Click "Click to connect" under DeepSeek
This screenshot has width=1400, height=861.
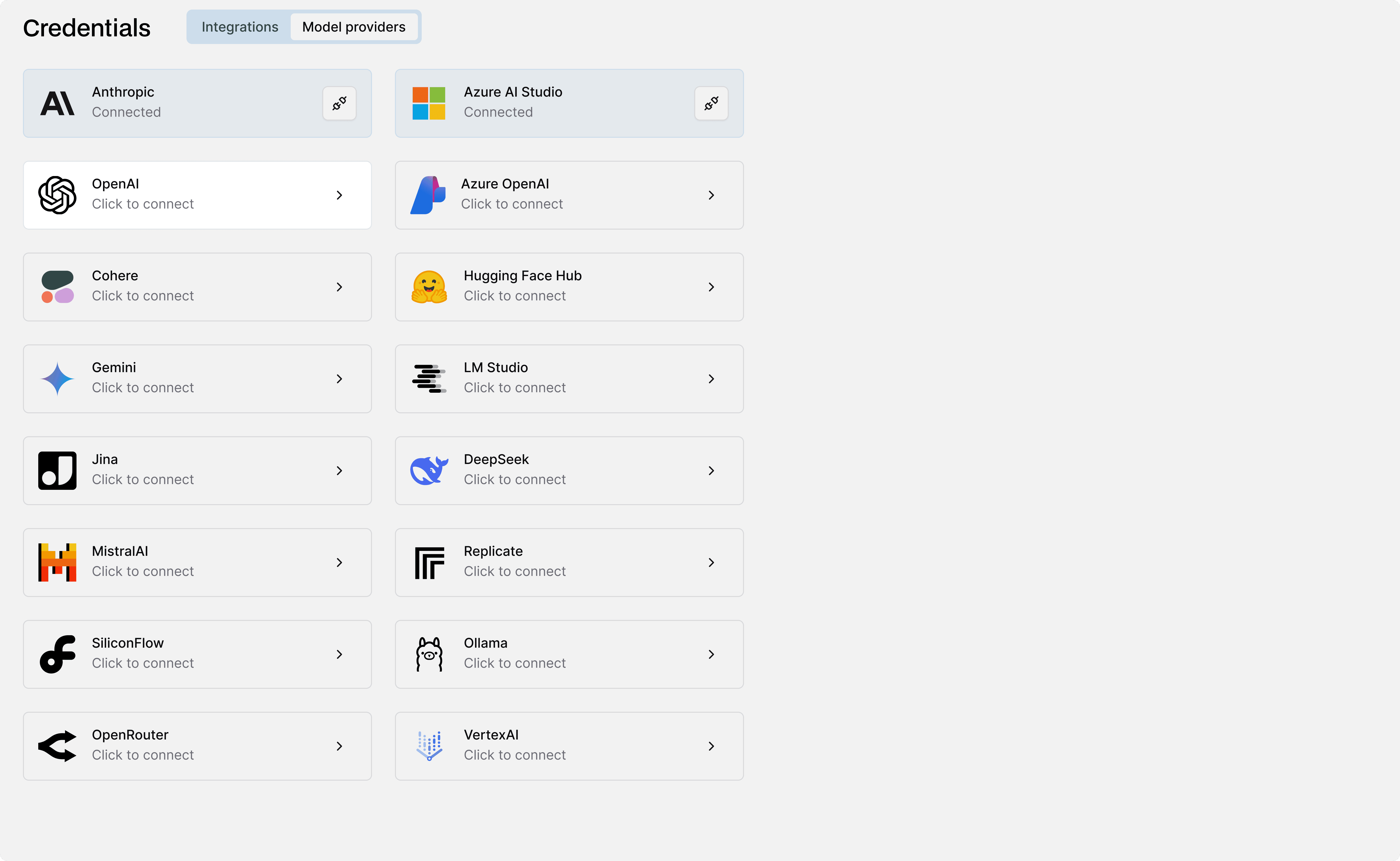[514, 480]
